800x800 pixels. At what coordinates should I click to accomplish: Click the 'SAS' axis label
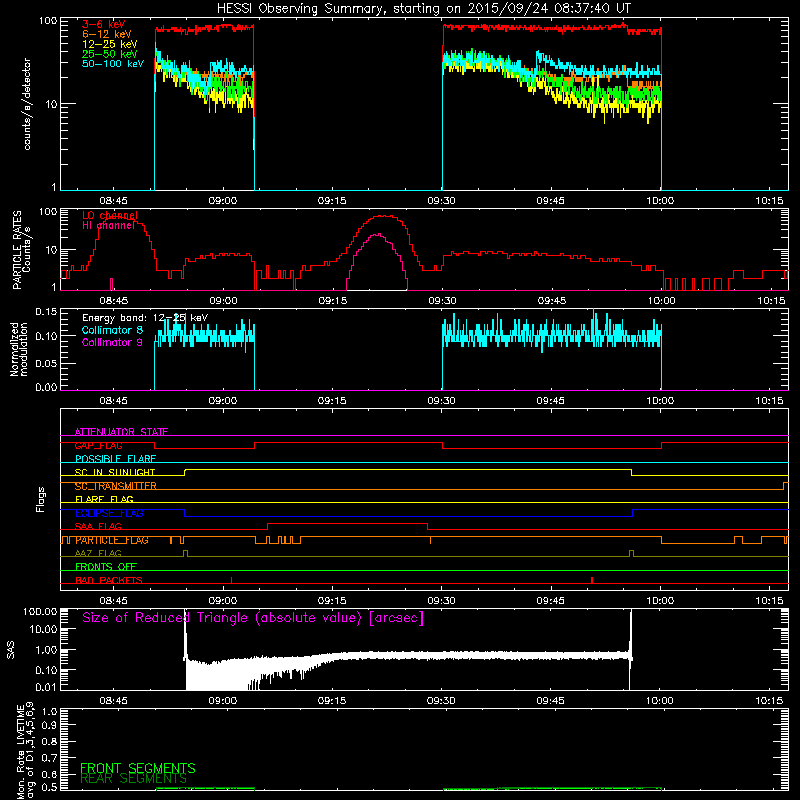tap(11, 649)
